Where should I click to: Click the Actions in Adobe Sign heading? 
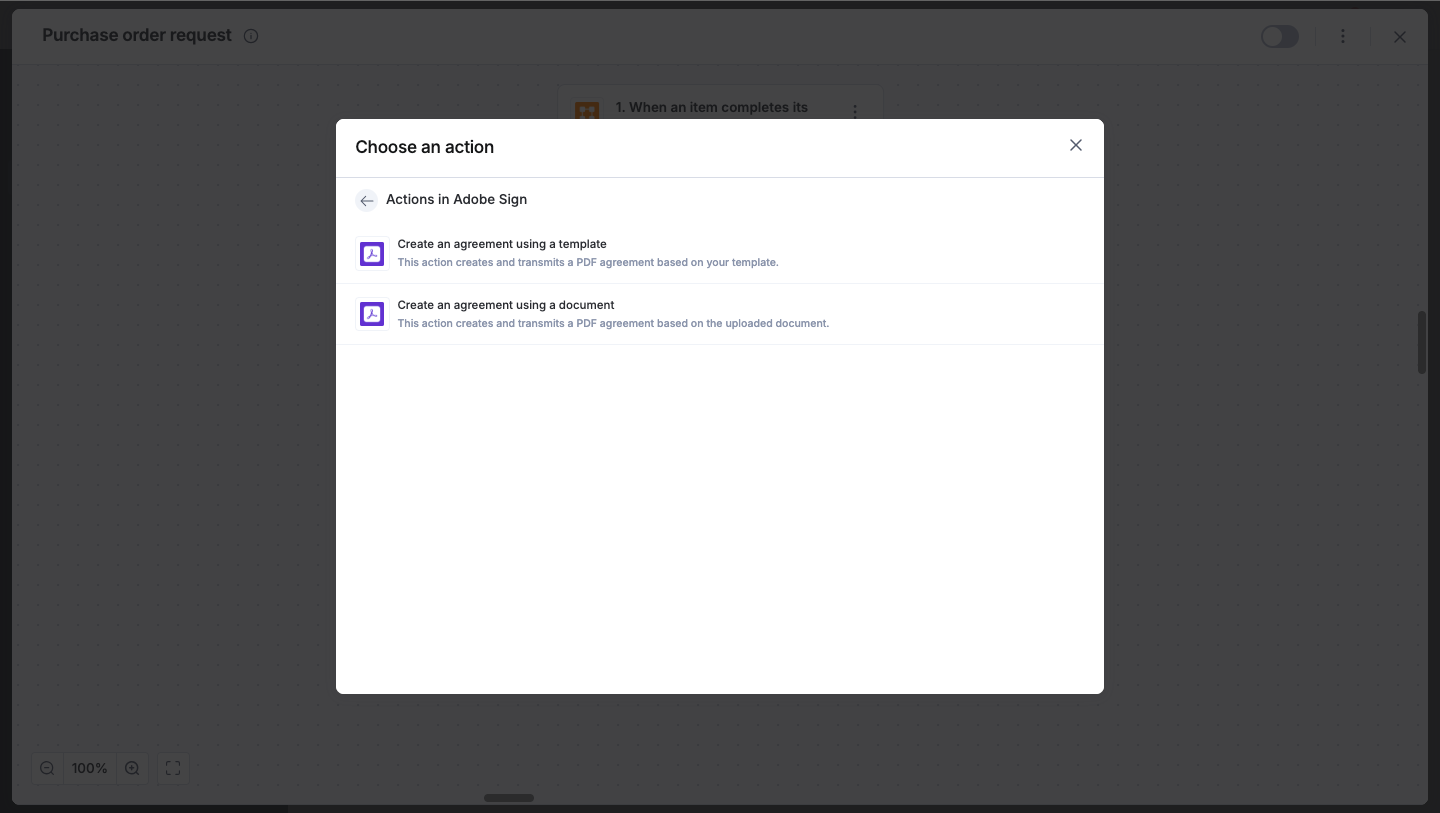pos(456,199)
